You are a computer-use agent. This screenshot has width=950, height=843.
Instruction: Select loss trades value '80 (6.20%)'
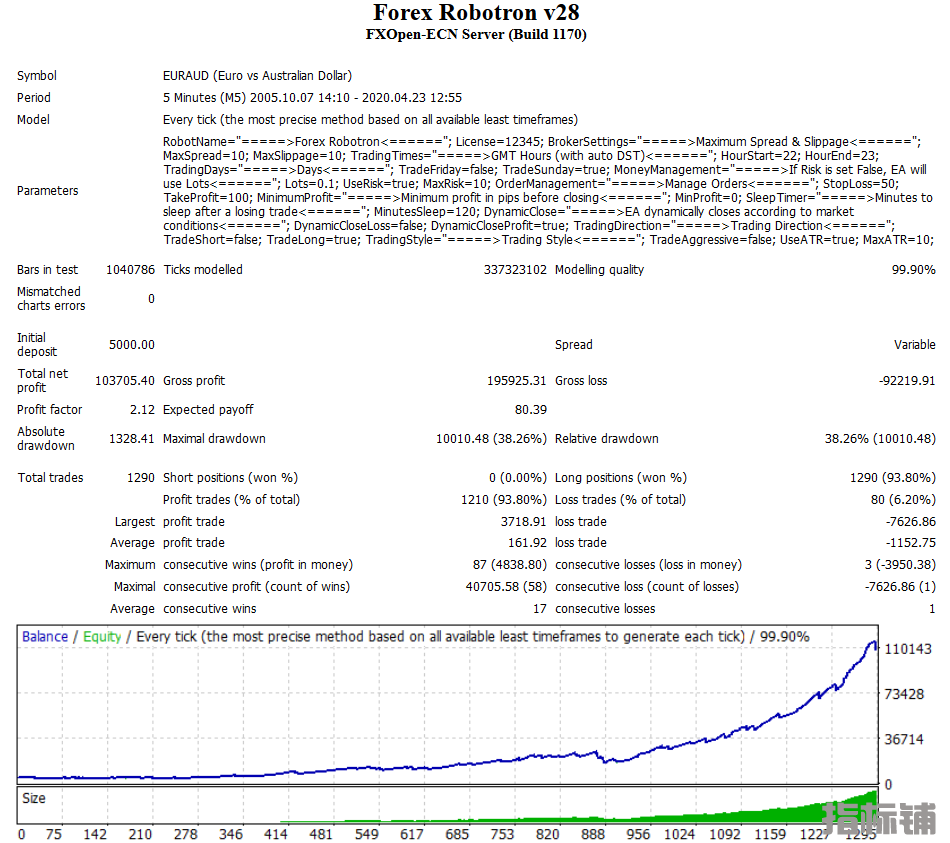pyautogui.click(x=903, y=499)
